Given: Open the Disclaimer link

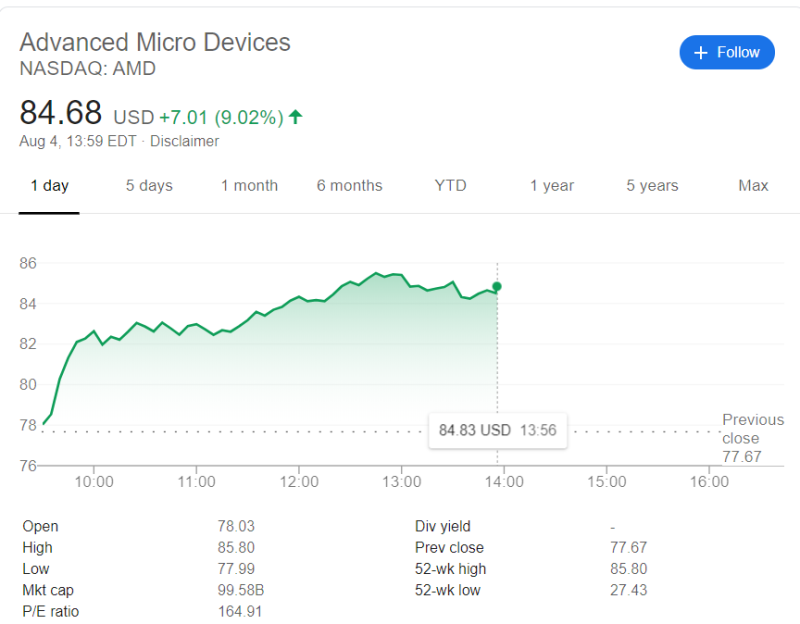Looking at the screenshot, I should 184,141.
